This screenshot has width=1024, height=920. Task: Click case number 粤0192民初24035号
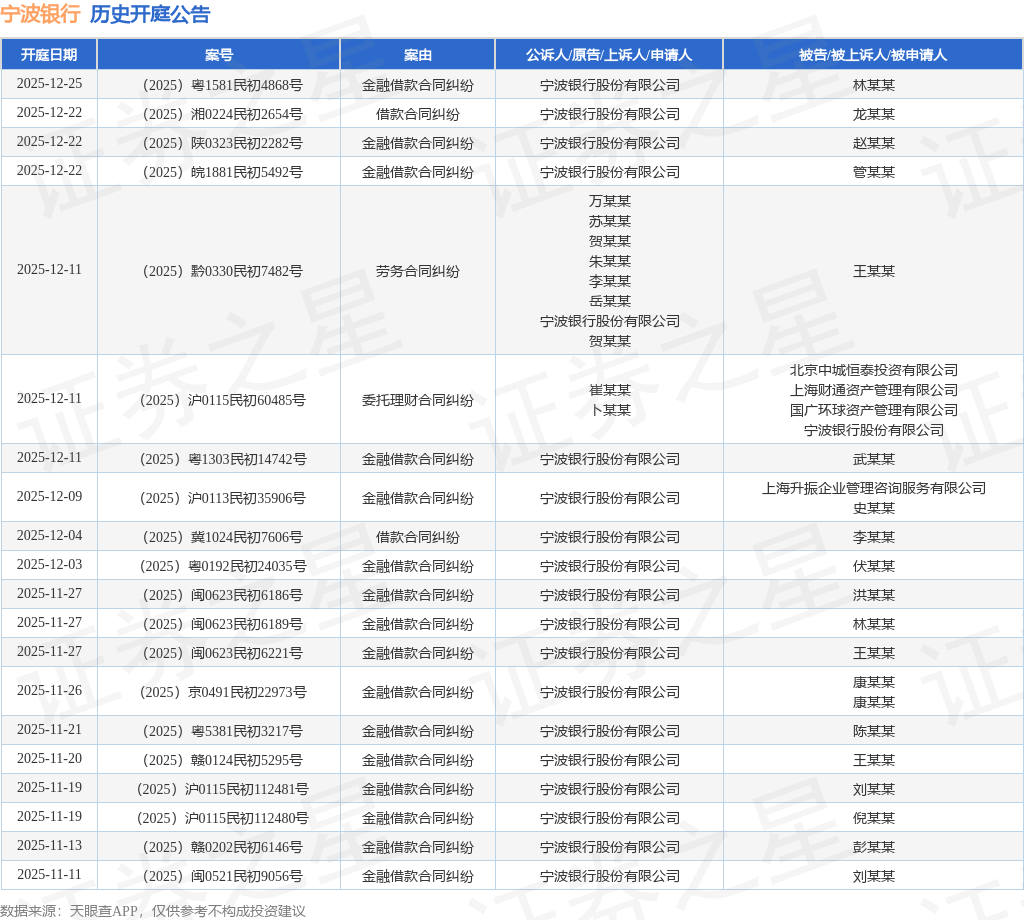223,566
